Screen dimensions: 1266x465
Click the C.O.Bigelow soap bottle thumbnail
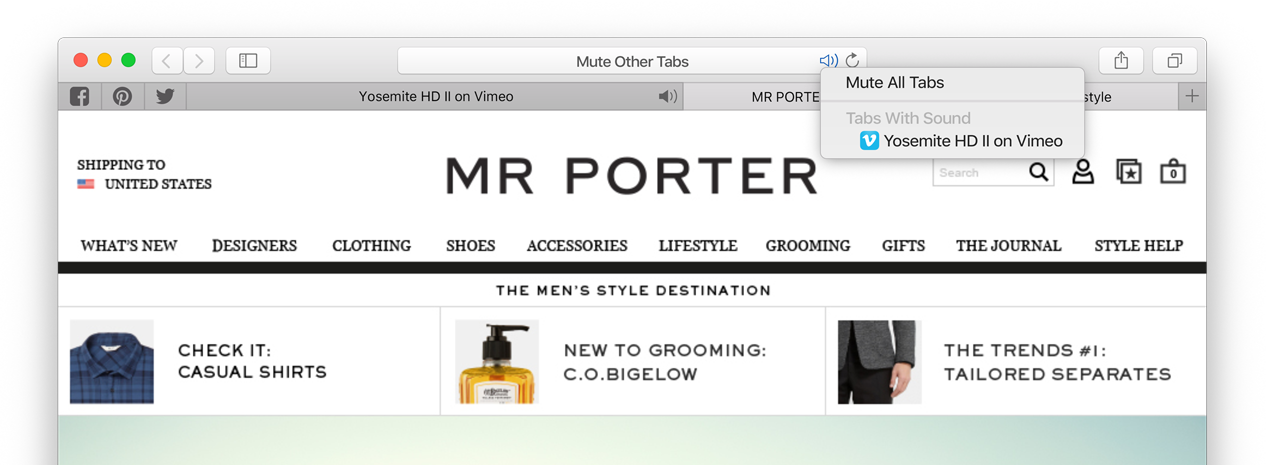point(497,361)
